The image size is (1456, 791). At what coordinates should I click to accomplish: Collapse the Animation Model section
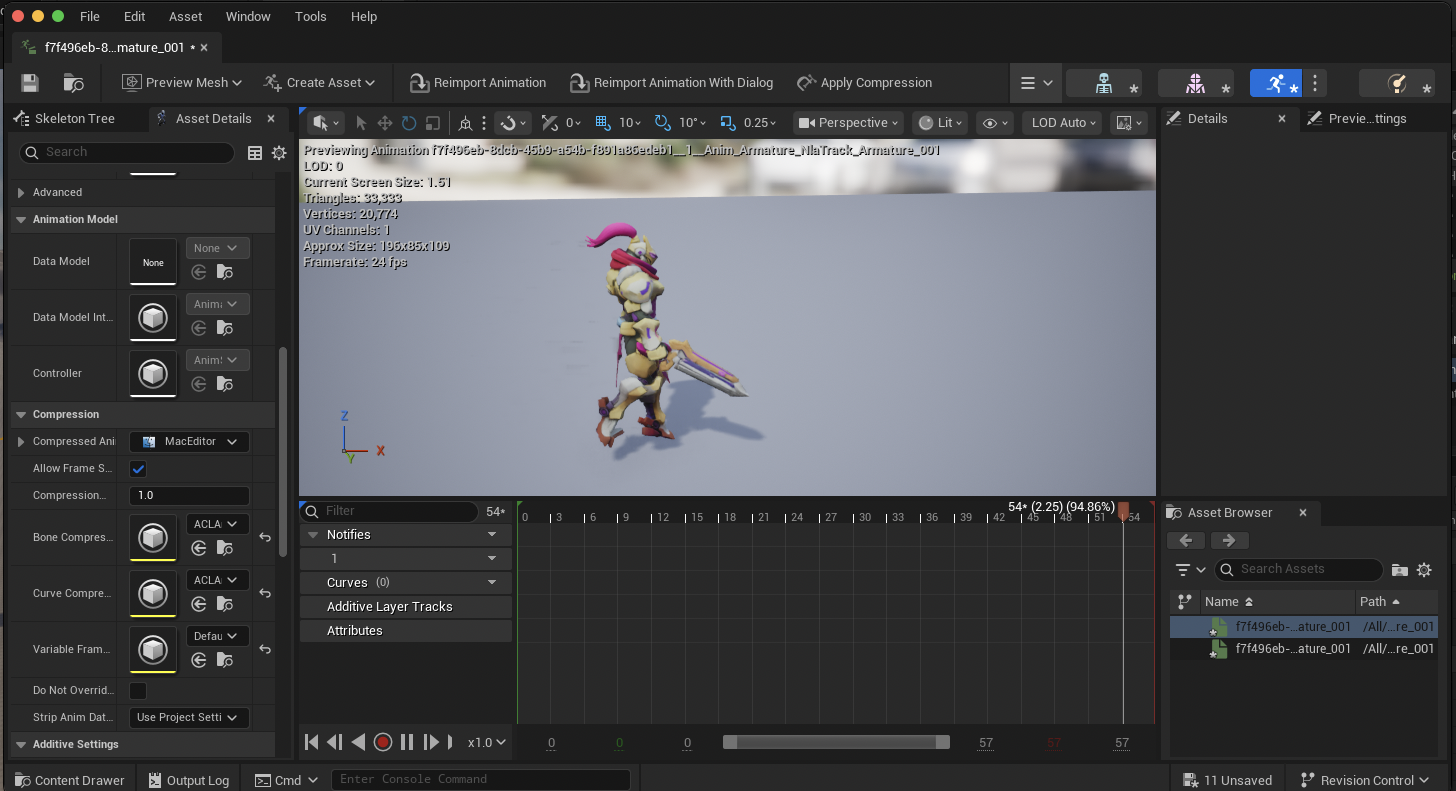point(21,220)
